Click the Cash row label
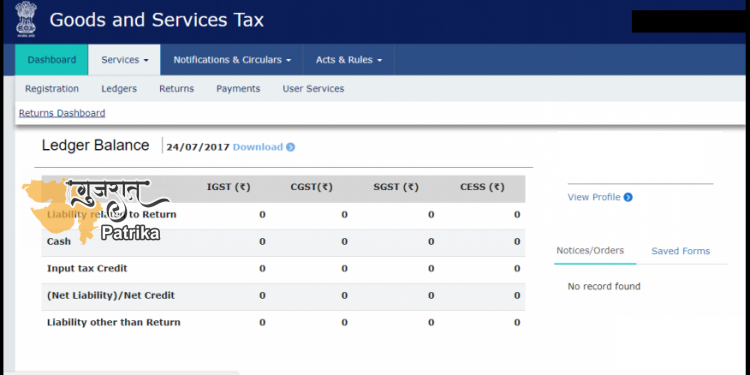750x375 pixels. [x=59, y=242]
